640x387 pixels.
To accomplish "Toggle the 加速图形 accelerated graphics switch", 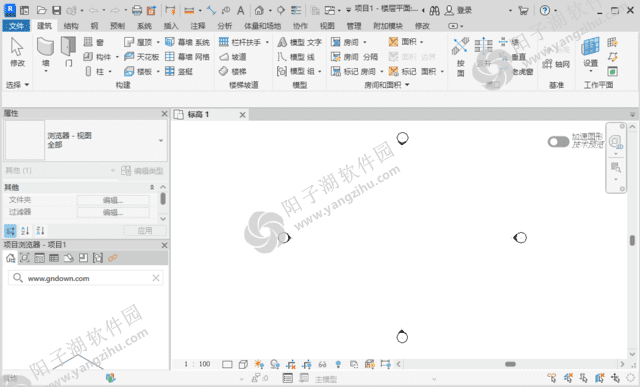I will click(558, 142).
